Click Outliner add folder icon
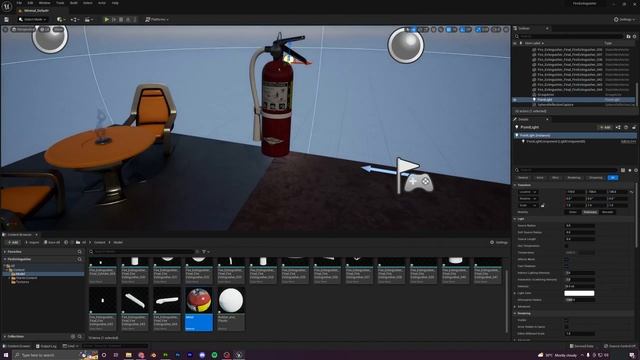The width and height of the screenshot is (640, 360). click(629, 36)
